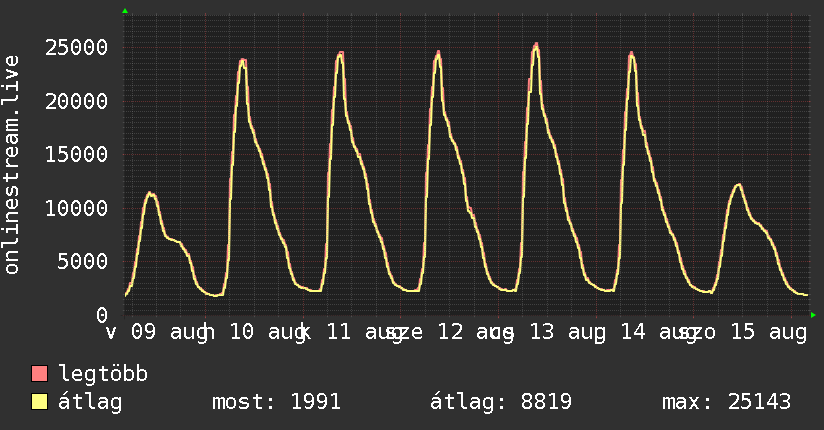824x430 pixels.
Task: Click the '12 aug' date label
Action: point(476,332)
